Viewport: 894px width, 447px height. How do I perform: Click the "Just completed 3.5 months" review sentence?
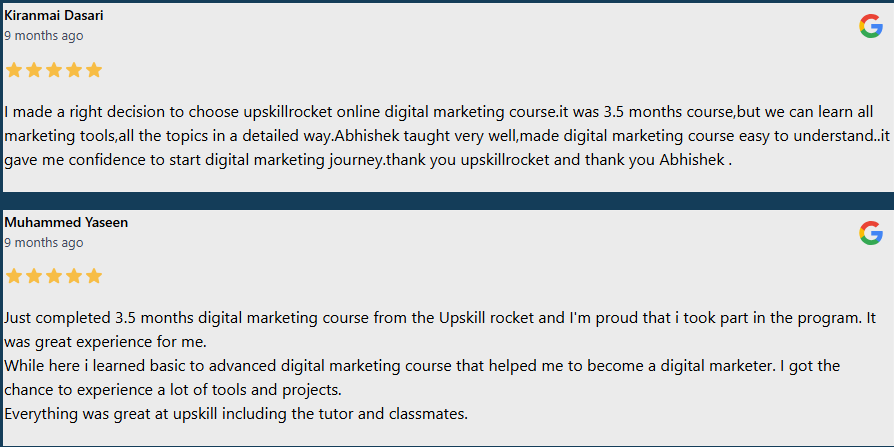pyautogui.click(x=440, y=318)
